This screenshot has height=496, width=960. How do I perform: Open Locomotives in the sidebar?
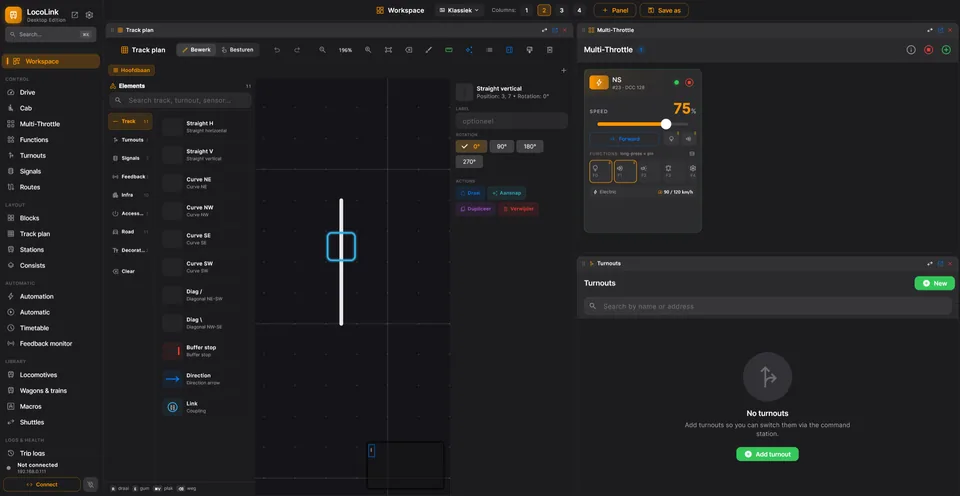(x=38, y=375)
